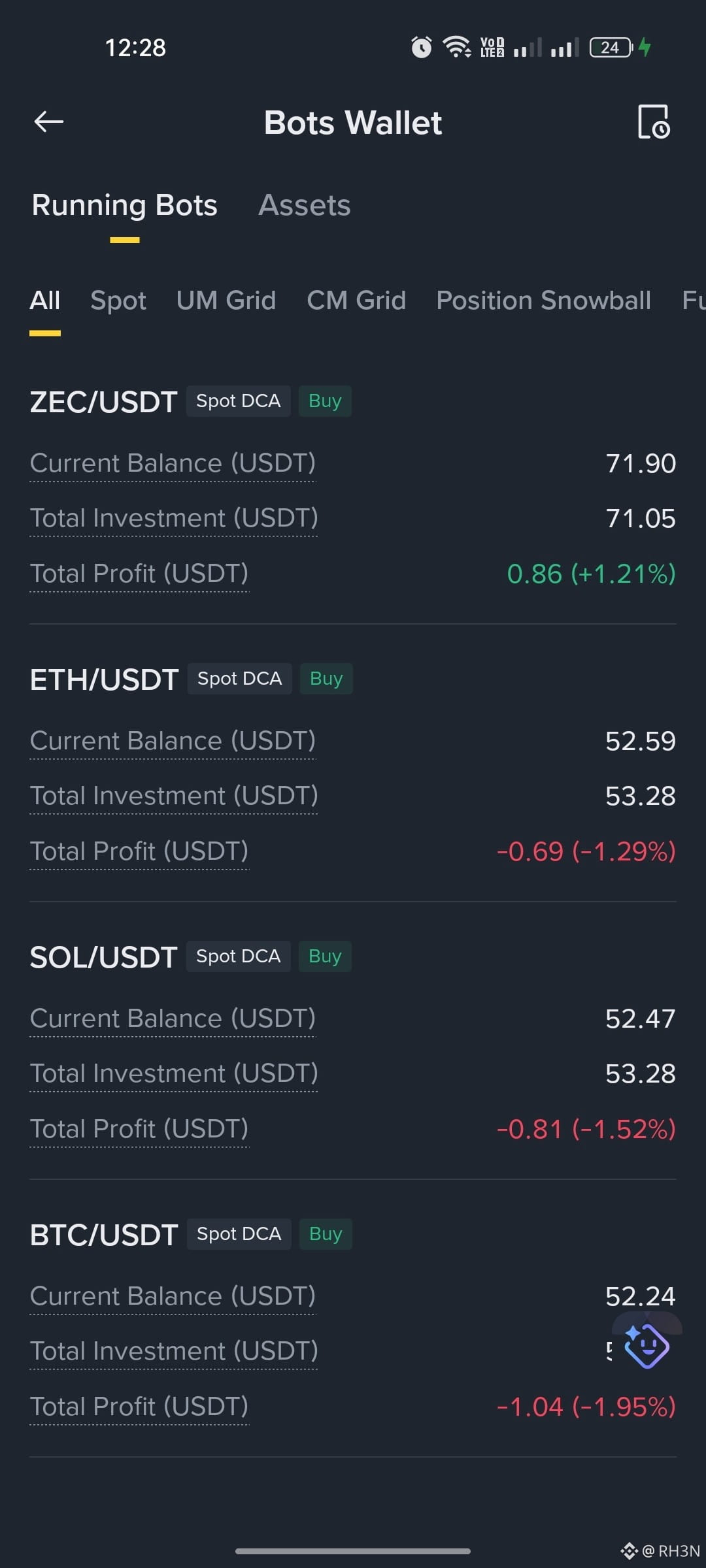
Task: Tap the alarm clock status icon
Action: [x=422, y=47]
